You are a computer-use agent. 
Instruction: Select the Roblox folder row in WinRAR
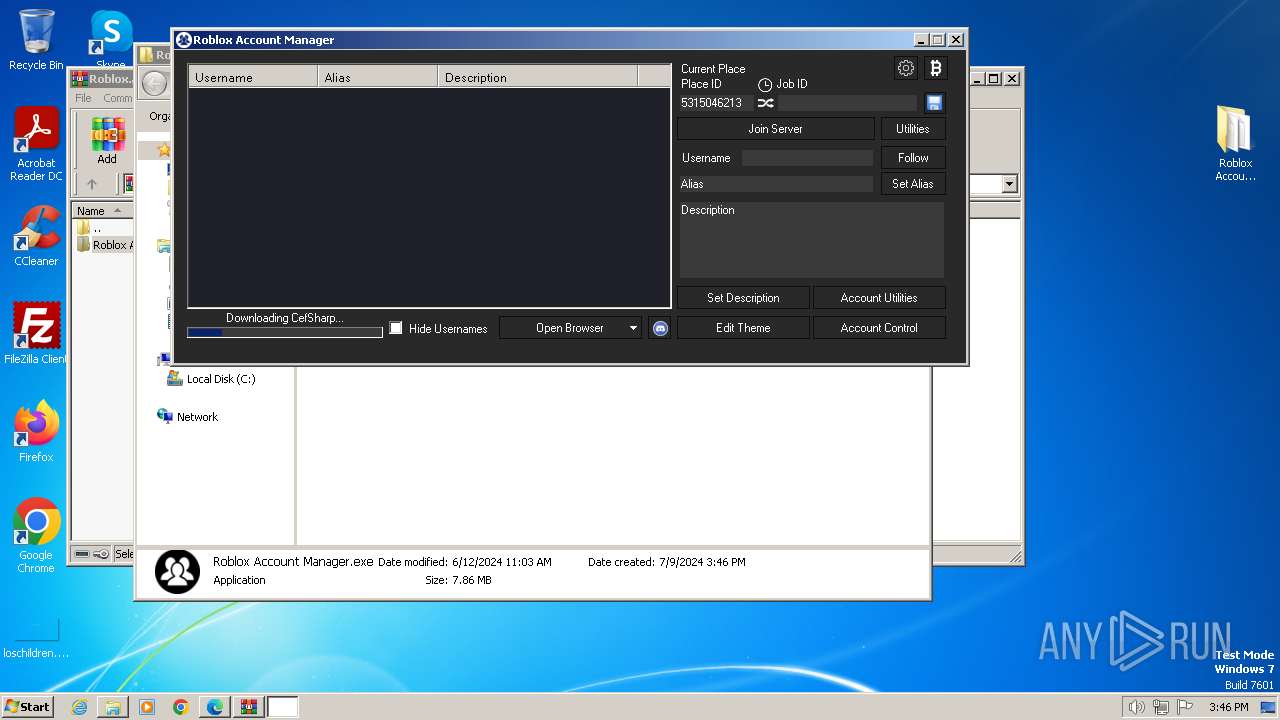104,245
